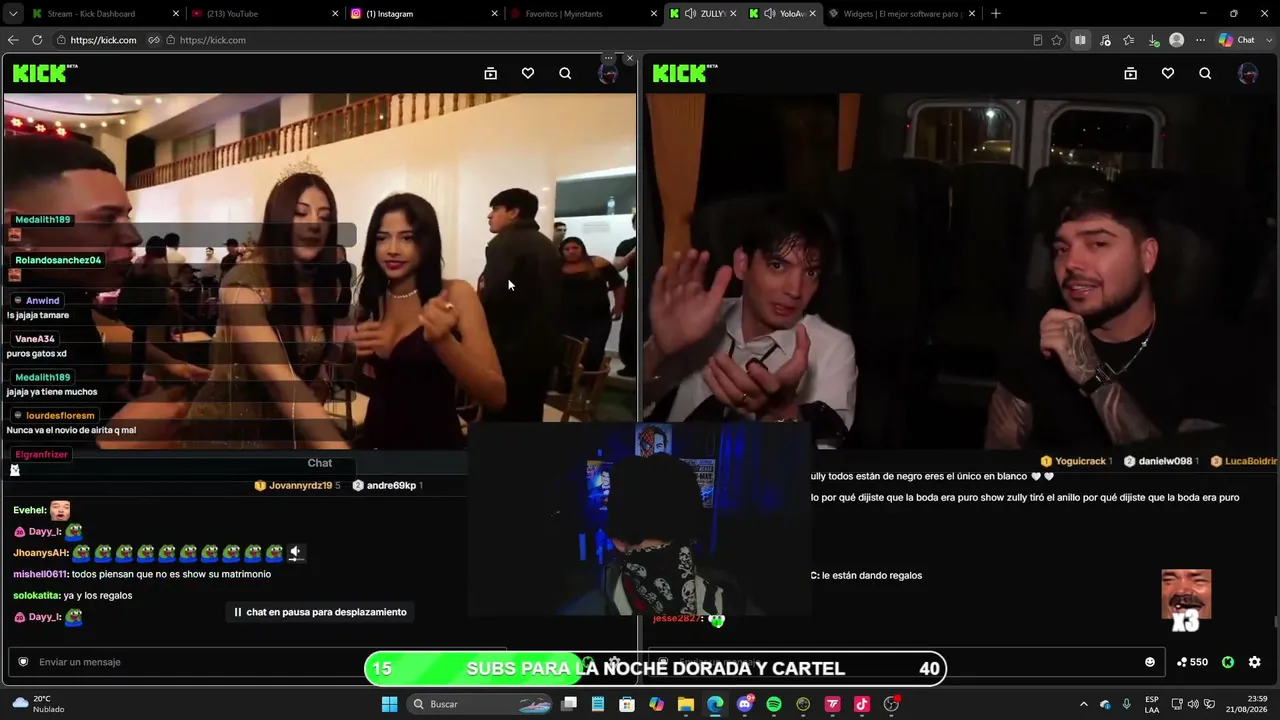1280x720 pixels.
Task: Click the right pane address bar URL
Action: [x=213, y=40]
